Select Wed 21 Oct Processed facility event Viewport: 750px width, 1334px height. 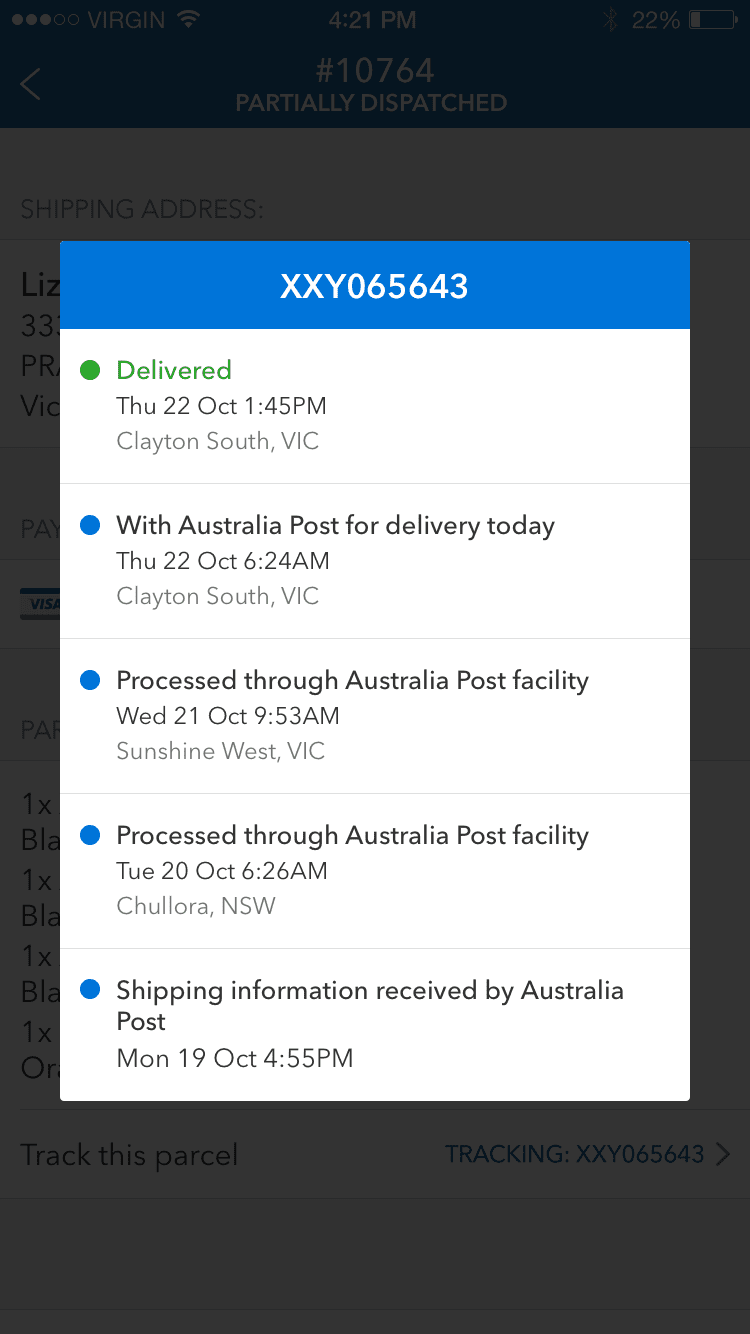coord(374,715)
